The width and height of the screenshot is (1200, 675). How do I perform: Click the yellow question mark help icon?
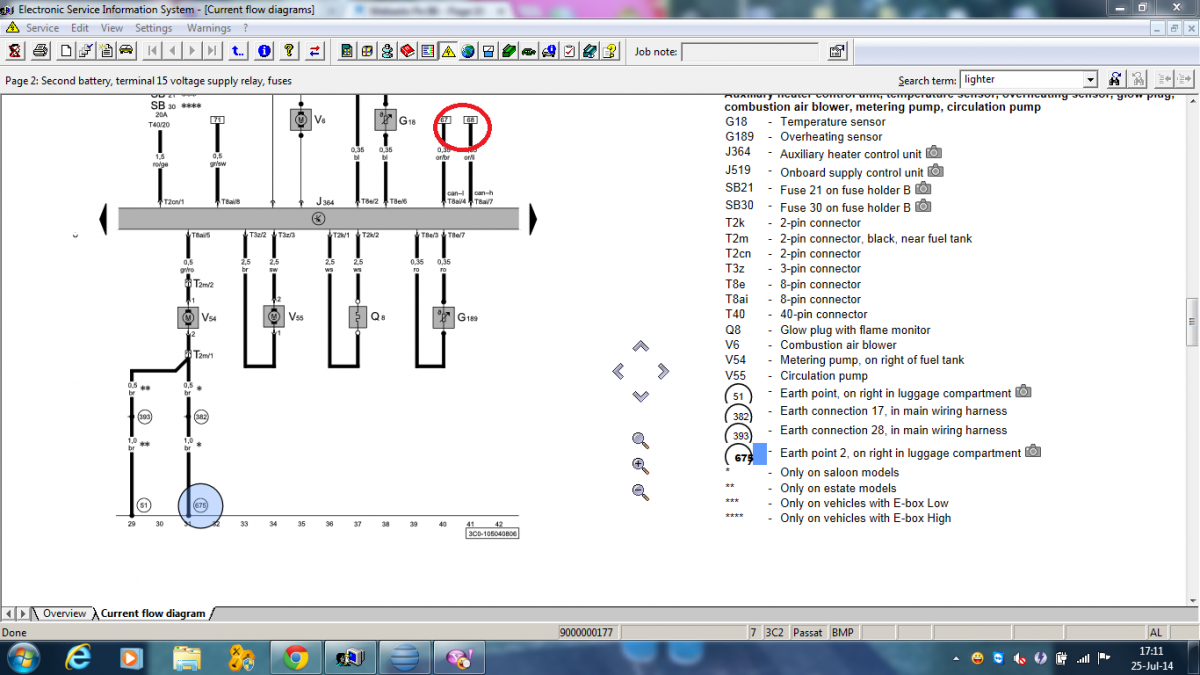click(x=289, y=50)
